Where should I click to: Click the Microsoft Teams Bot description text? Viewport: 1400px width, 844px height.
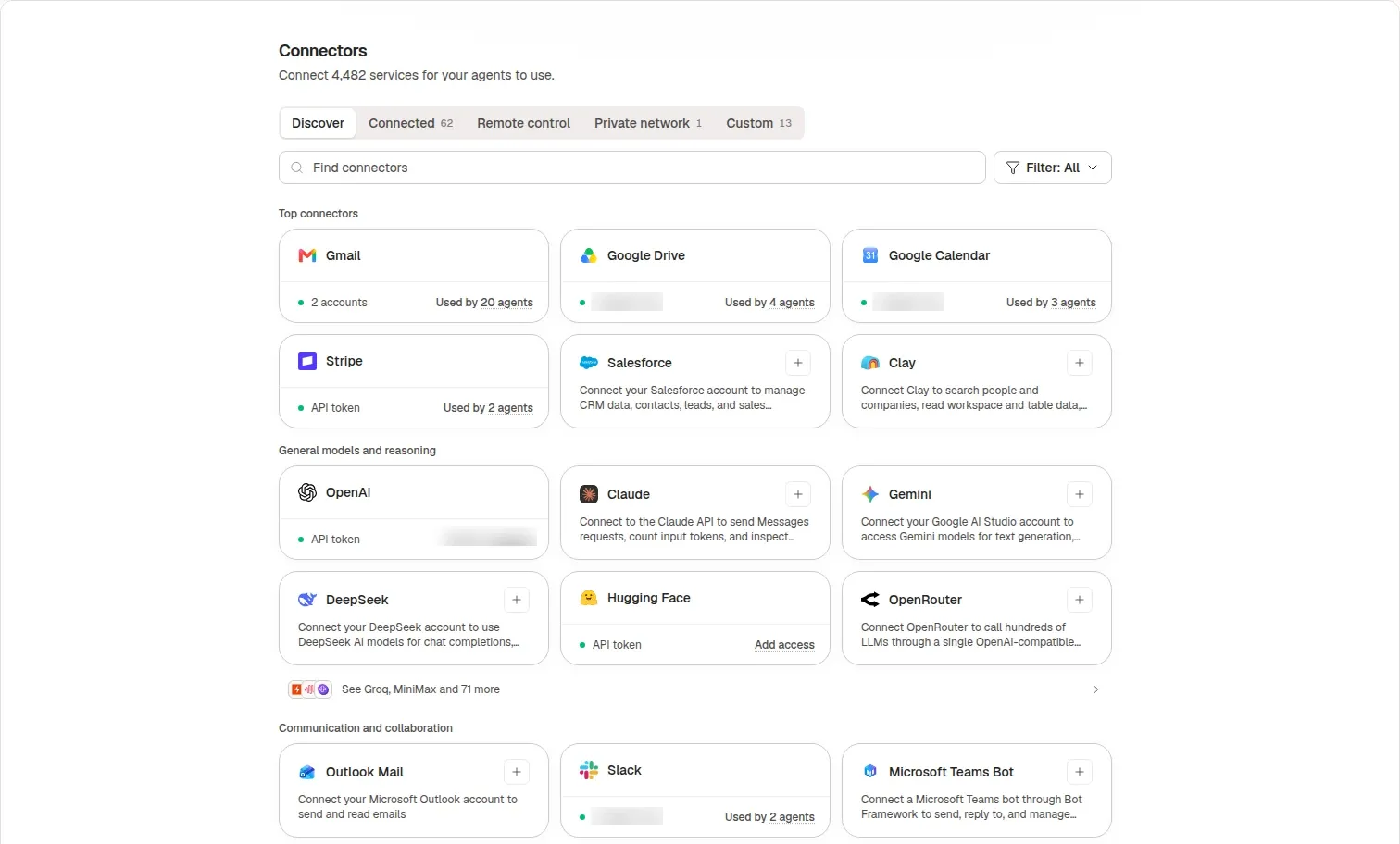(x=971, y=807)
